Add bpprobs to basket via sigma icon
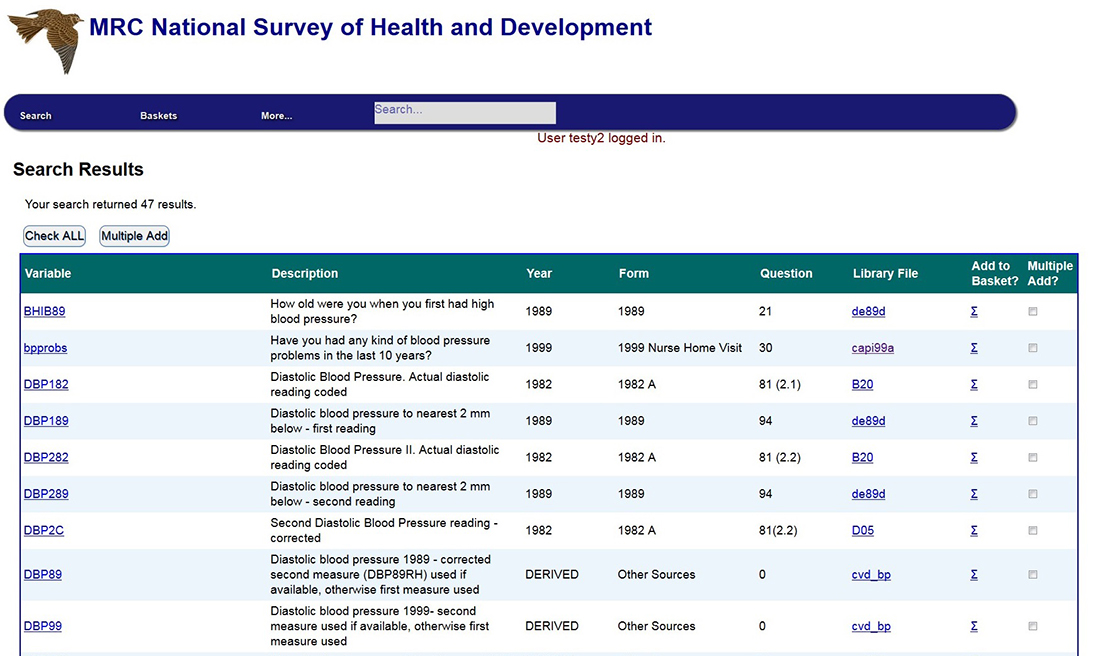The width and height of the screenshot is (1100, 656). click(x=974, y=348)
